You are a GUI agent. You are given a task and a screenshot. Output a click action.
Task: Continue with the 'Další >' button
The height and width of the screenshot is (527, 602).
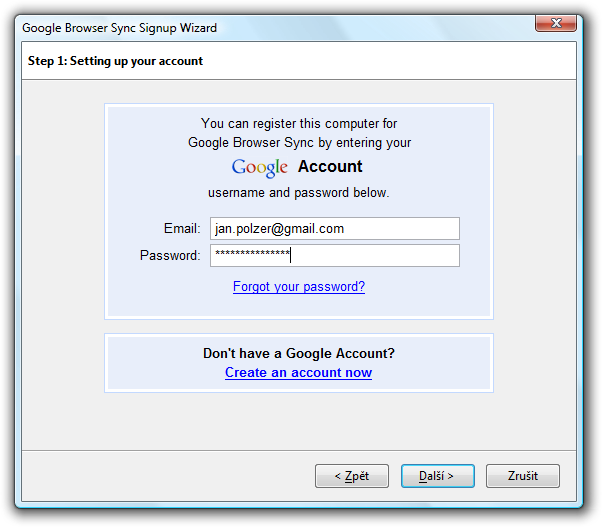coord(438,476)
